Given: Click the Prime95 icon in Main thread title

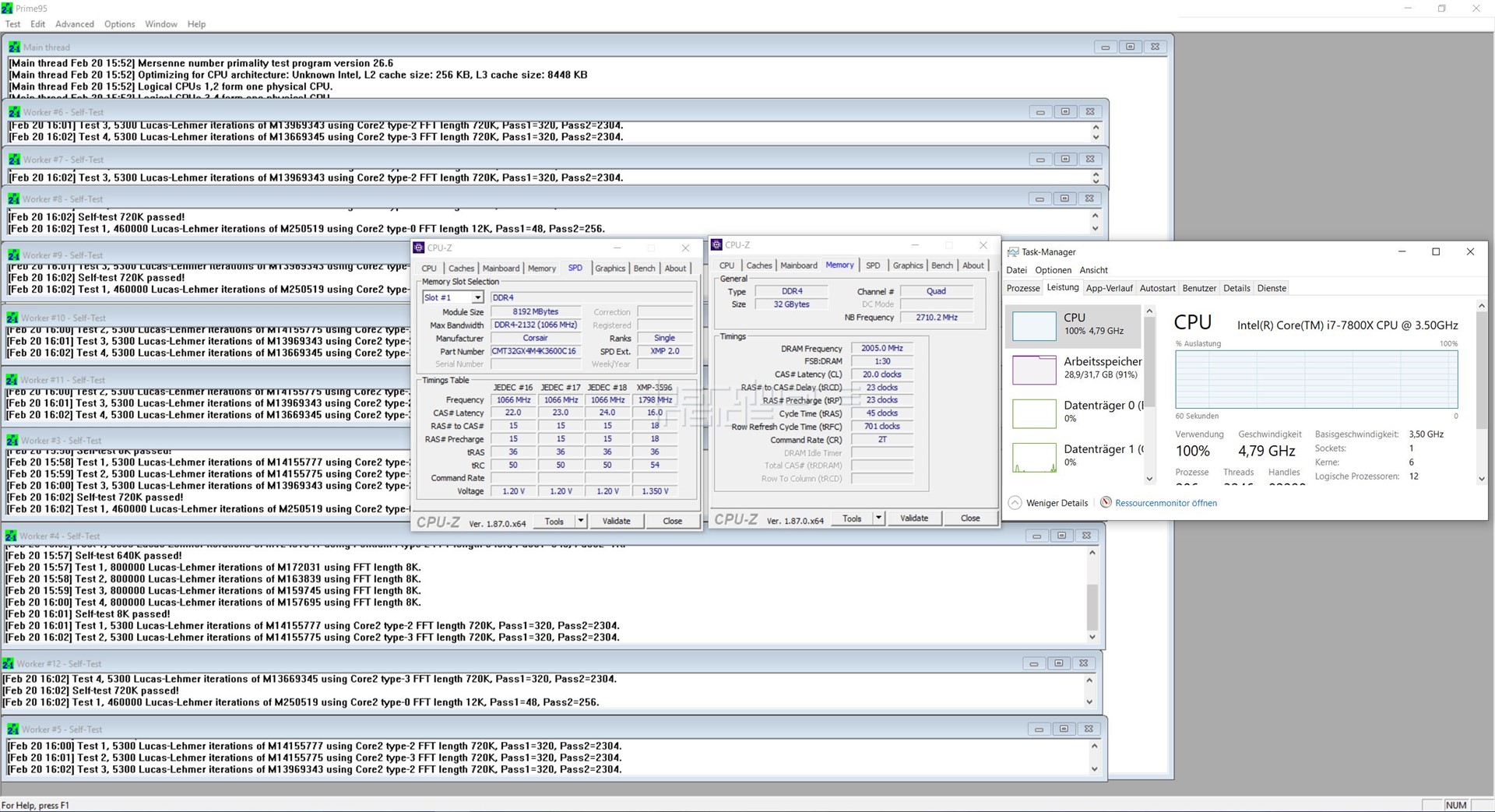Looking at the screenshot, I should (14, 47).
